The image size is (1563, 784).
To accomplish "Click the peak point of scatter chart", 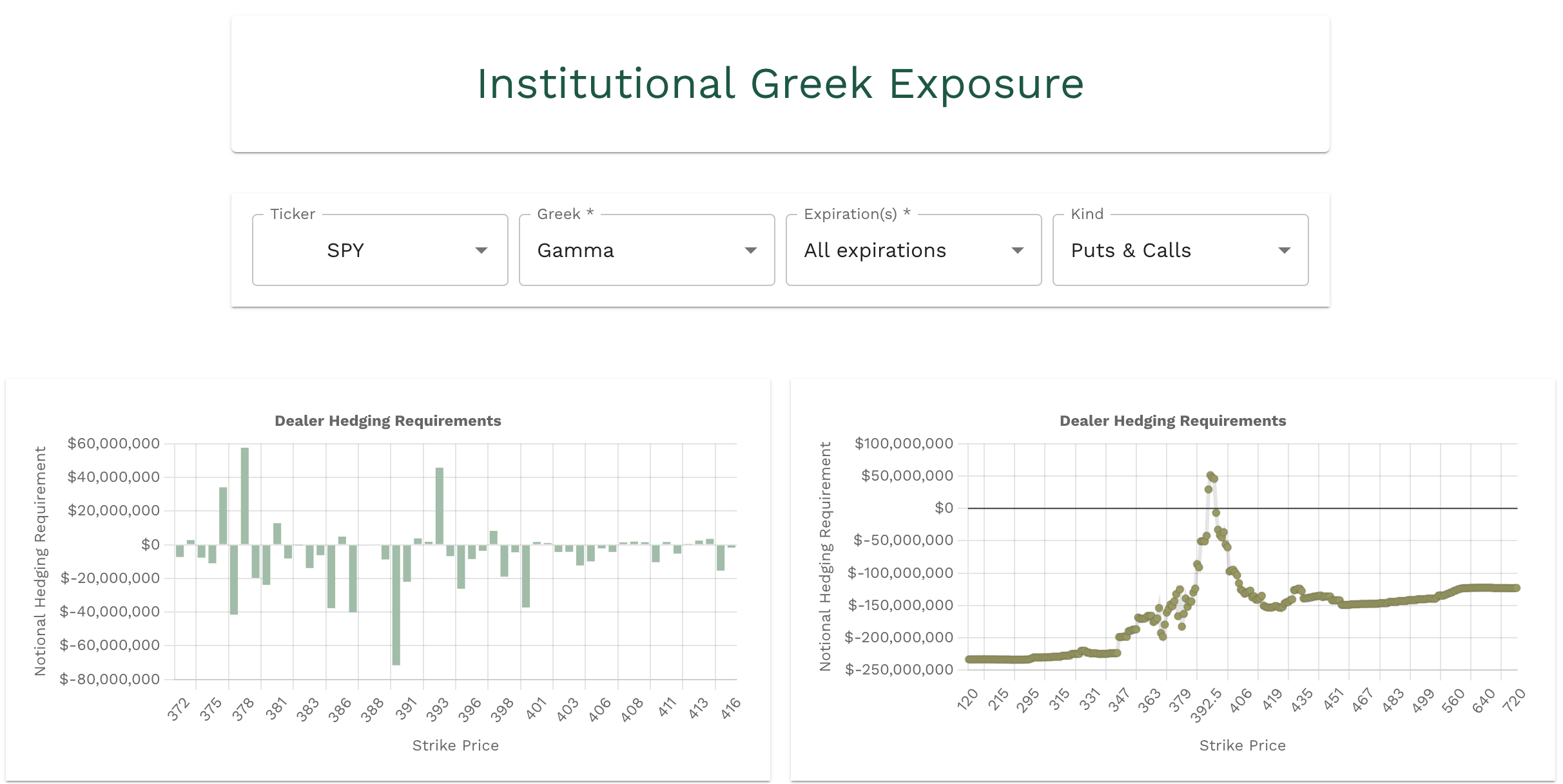I will 1210,475.
